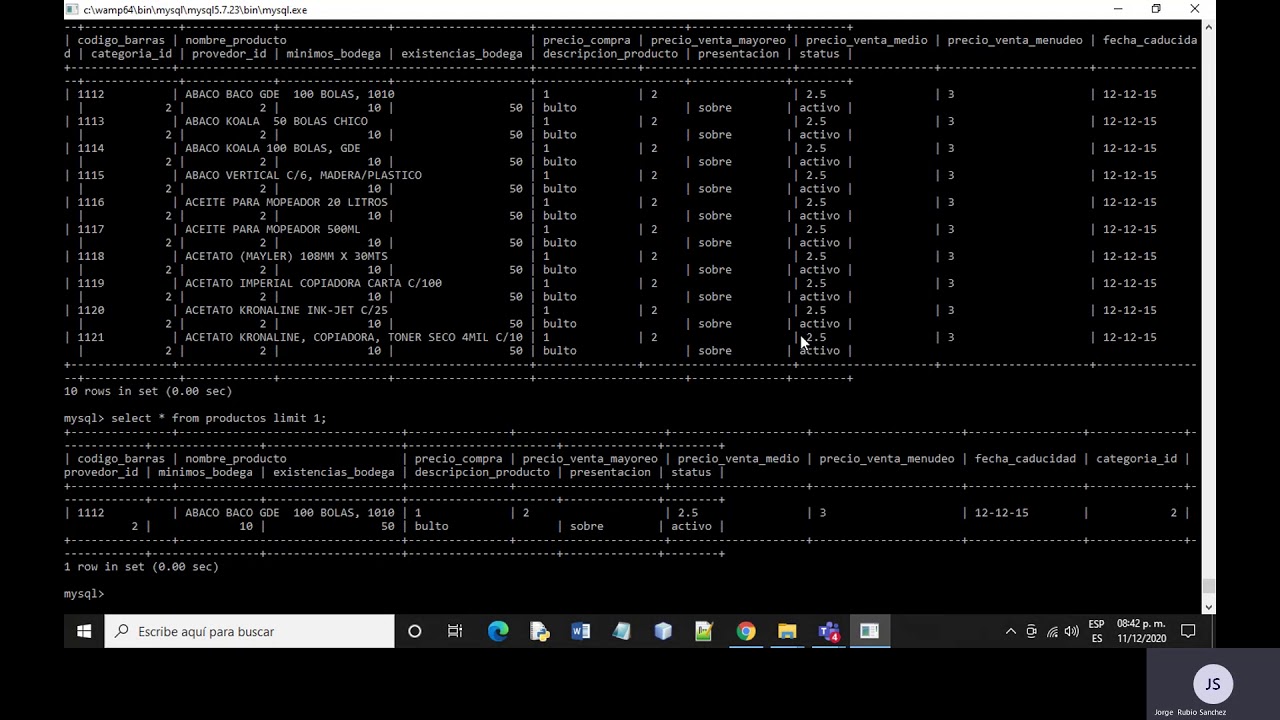Click the taskbar search box
This screenshot has width=1280, height=720.
(249, 631)
